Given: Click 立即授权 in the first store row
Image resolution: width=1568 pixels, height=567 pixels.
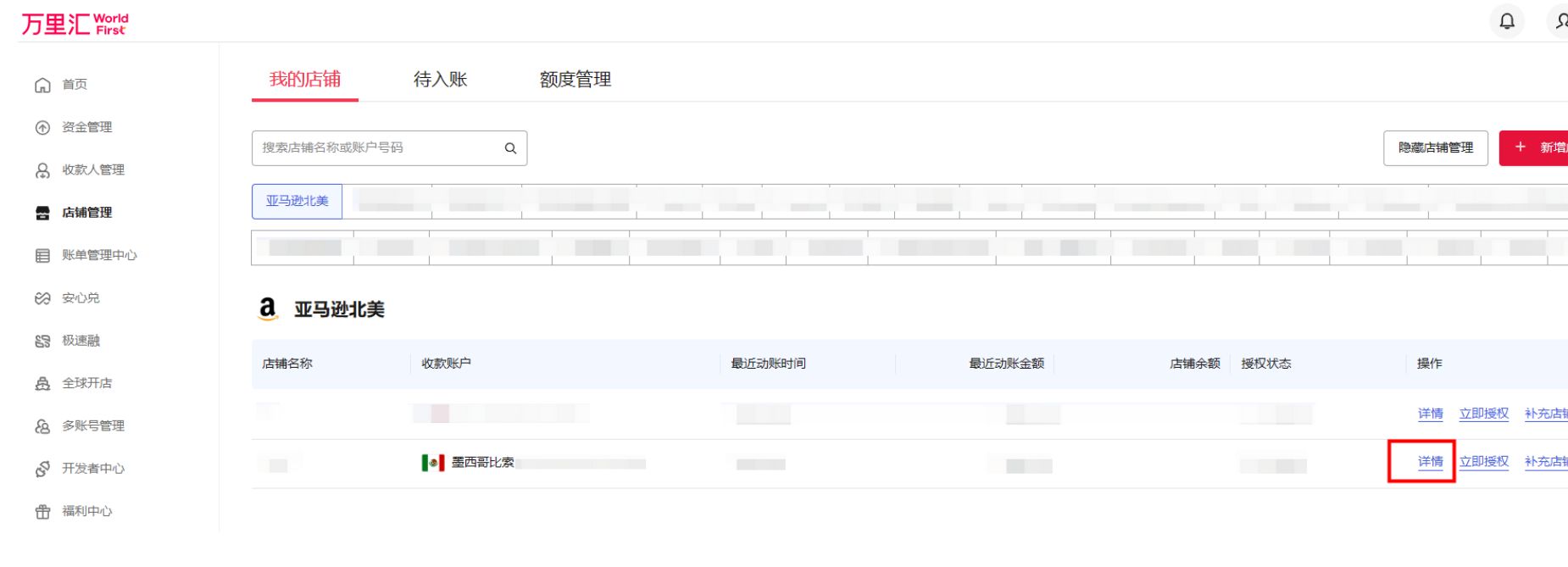Looking at the screenshot, I should 1483,414.
